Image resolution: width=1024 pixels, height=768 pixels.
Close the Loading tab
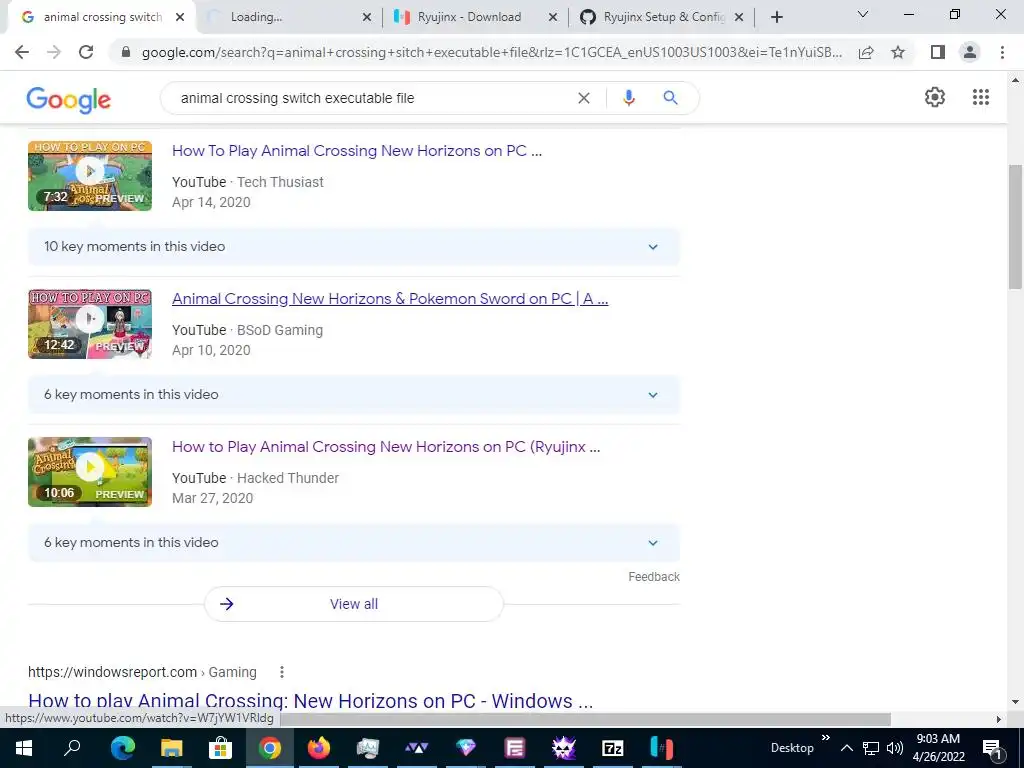(367, 17)
